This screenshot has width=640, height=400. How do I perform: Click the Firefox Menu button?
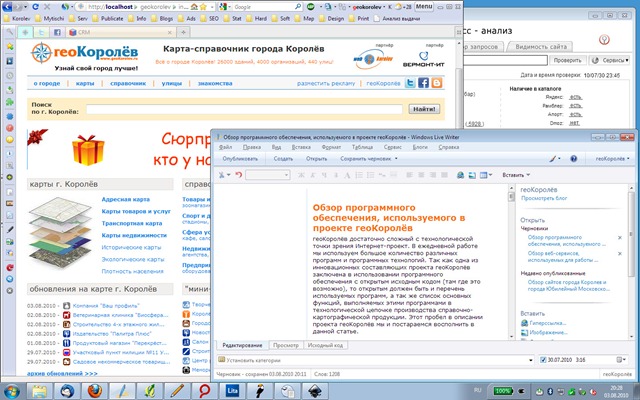[x=424, y=7]
